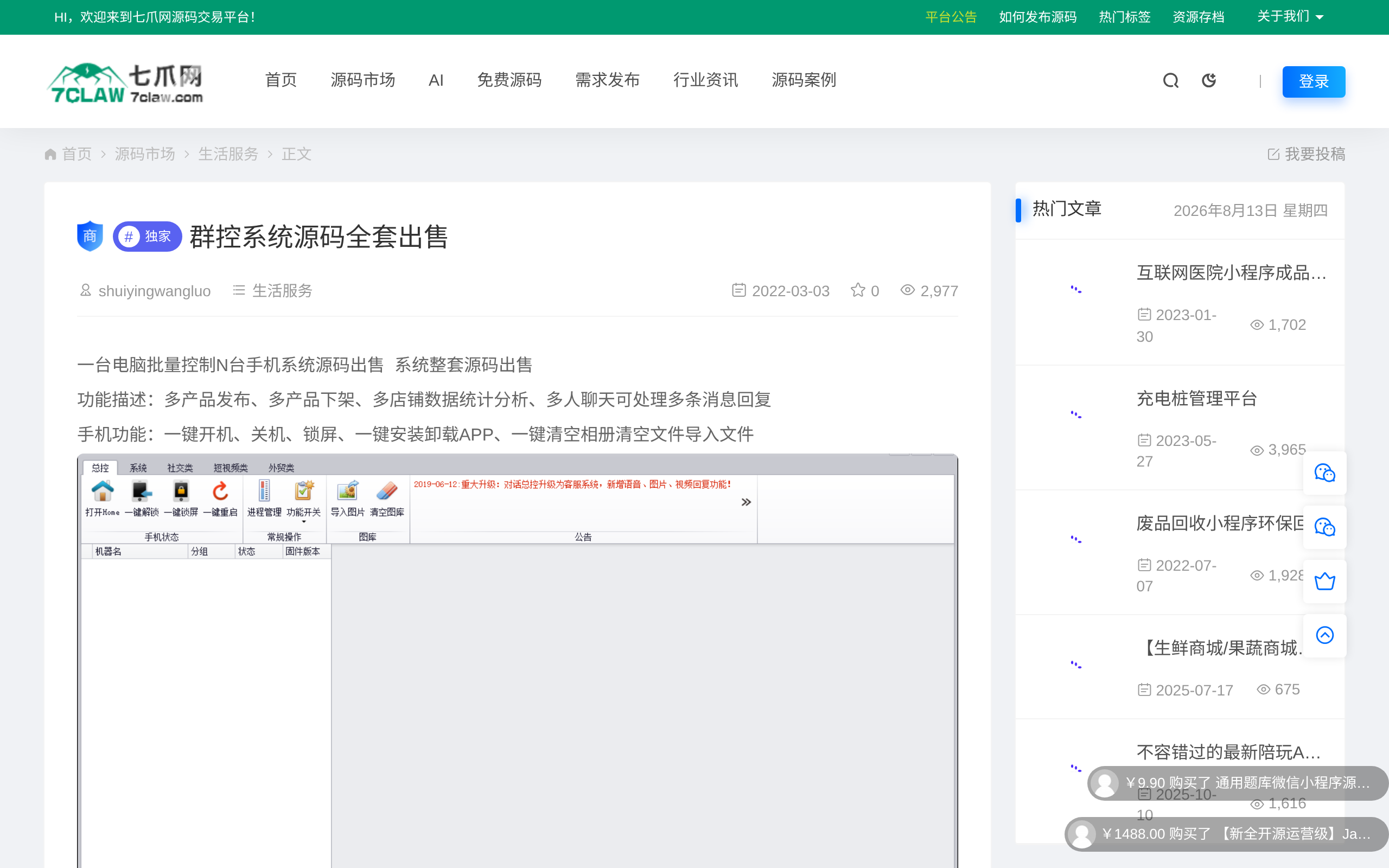The width and height of the screenshot is (1389, 868).
Task: Click the floating crown VIP icon
Action: point(1324,581)
